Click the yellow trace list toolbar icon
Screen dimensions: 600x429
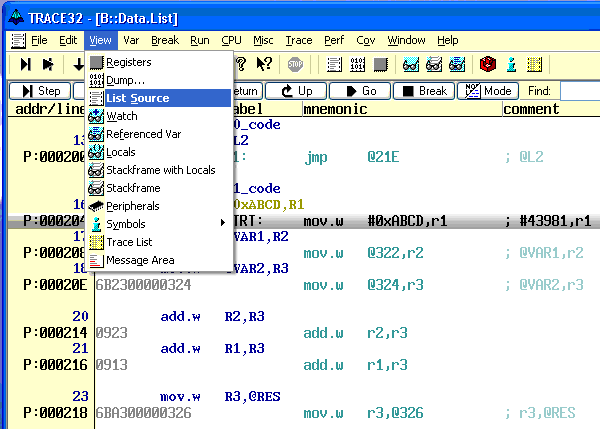(x=535, y=64)
